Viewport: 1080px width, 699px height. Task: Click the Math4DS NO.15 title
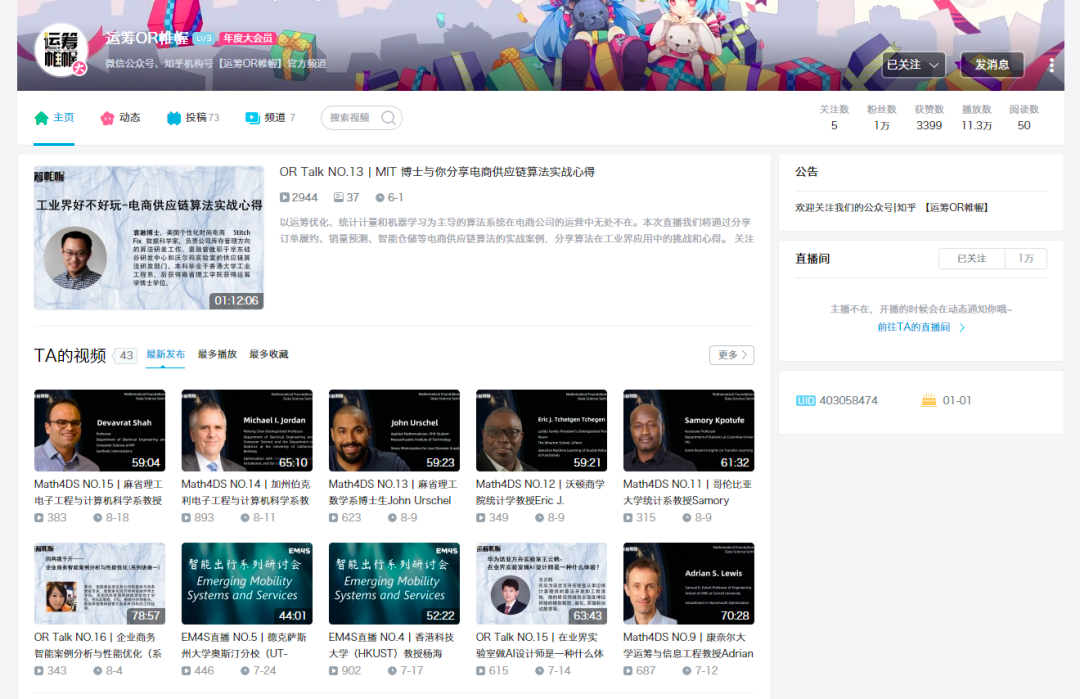pos(98,492)
